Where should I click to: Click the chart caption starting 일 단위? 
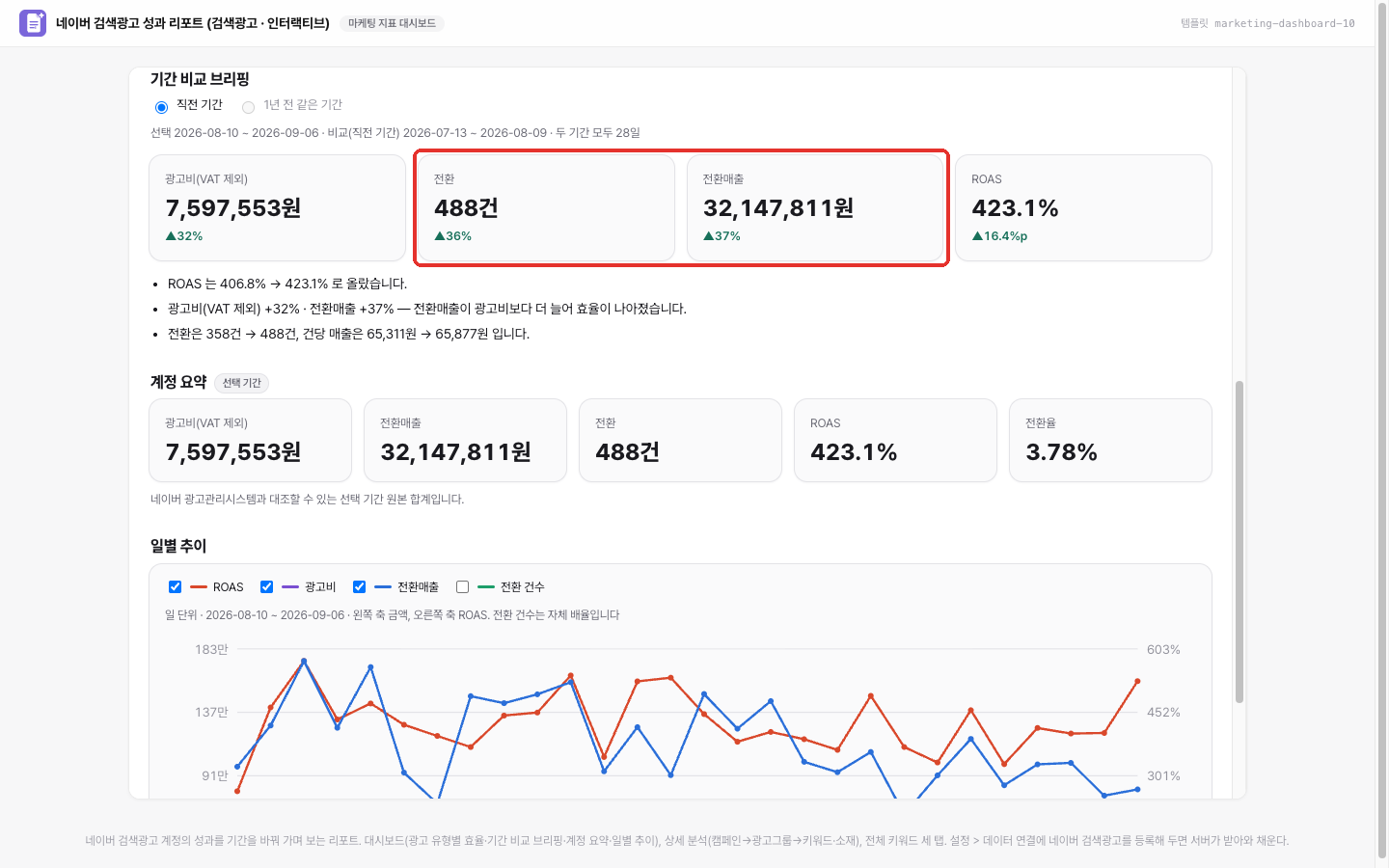(393, 615)
